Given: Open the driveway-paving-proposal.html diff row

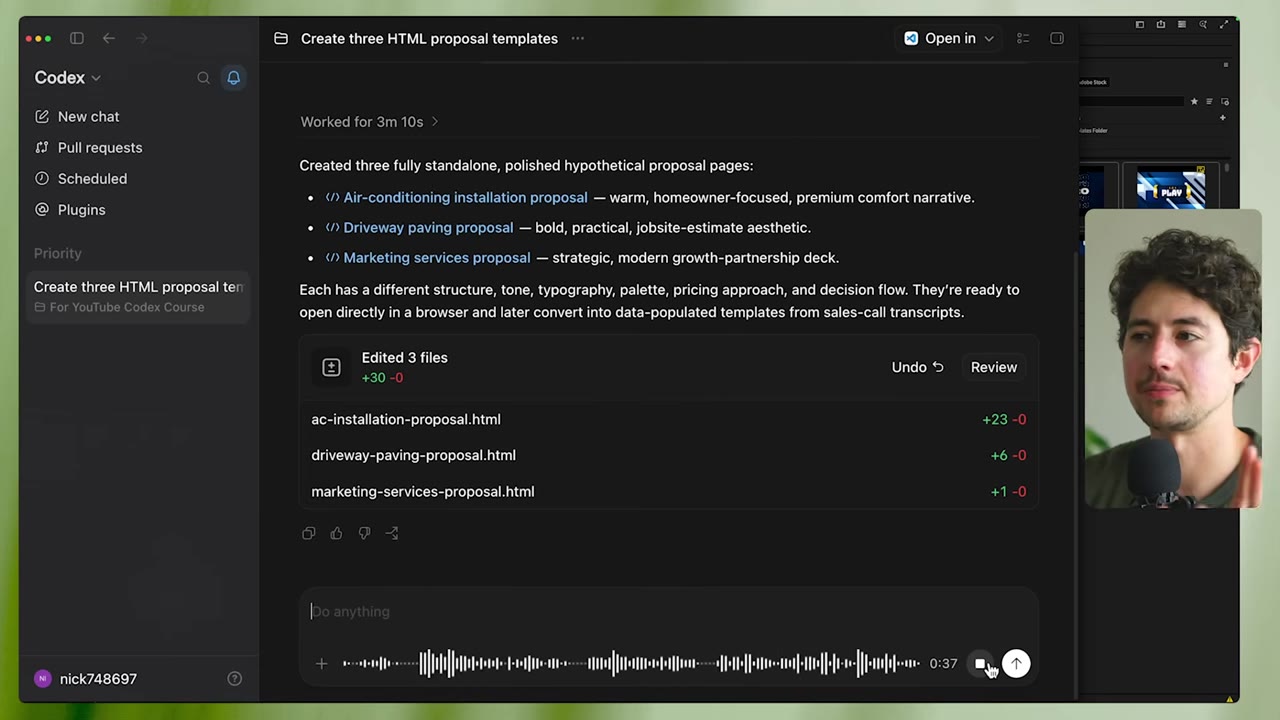Looking at the screenshot, I should [x=668, y=455].
